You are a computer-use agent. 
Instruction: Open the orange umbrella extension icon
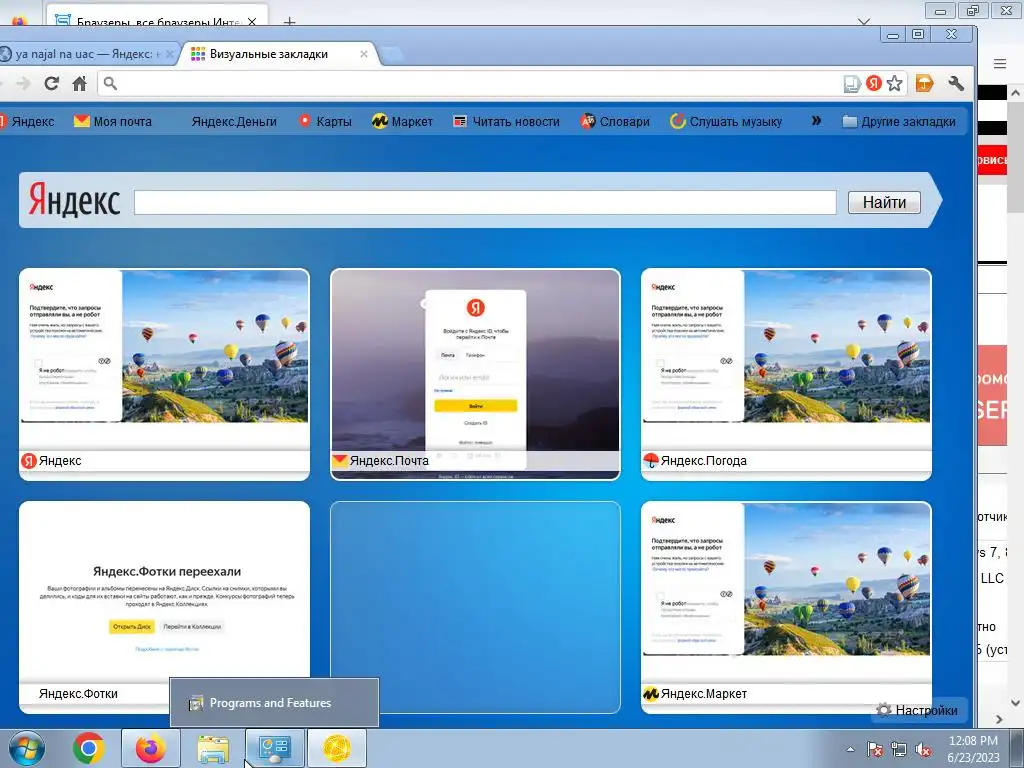point(924,83)
